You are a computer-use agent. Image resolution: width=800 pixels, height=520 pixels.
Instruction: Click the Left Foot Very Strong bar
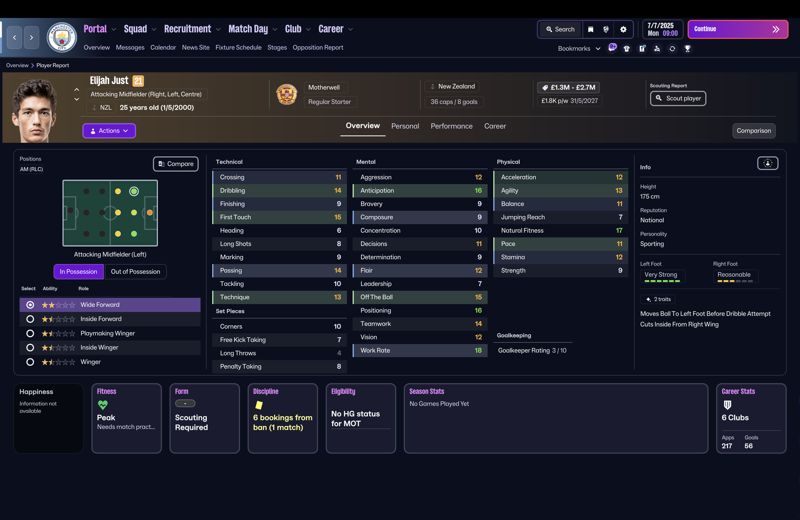(661, 281)
